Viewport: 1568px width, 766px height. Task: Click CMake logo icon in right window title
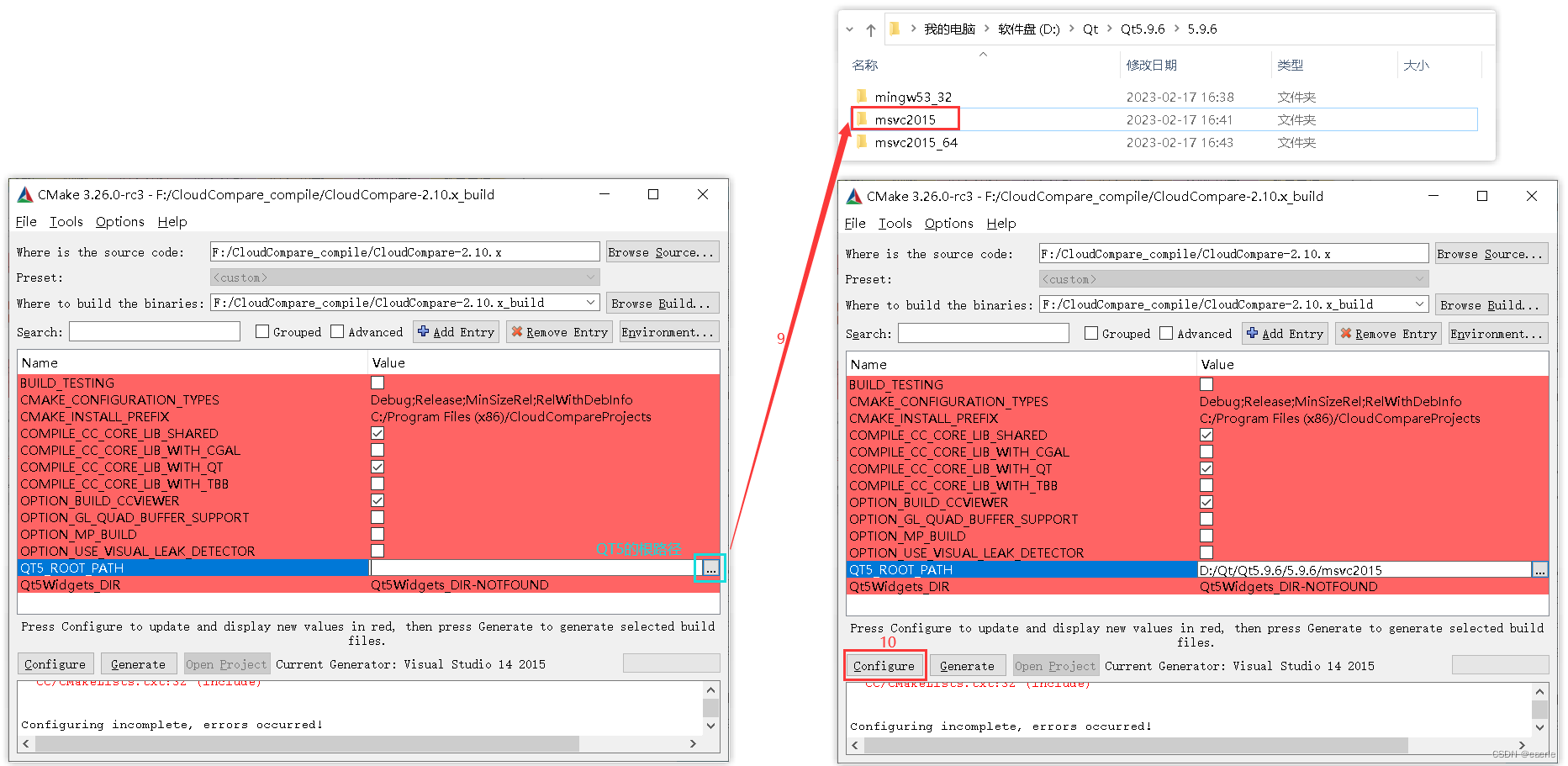[854, 197]
